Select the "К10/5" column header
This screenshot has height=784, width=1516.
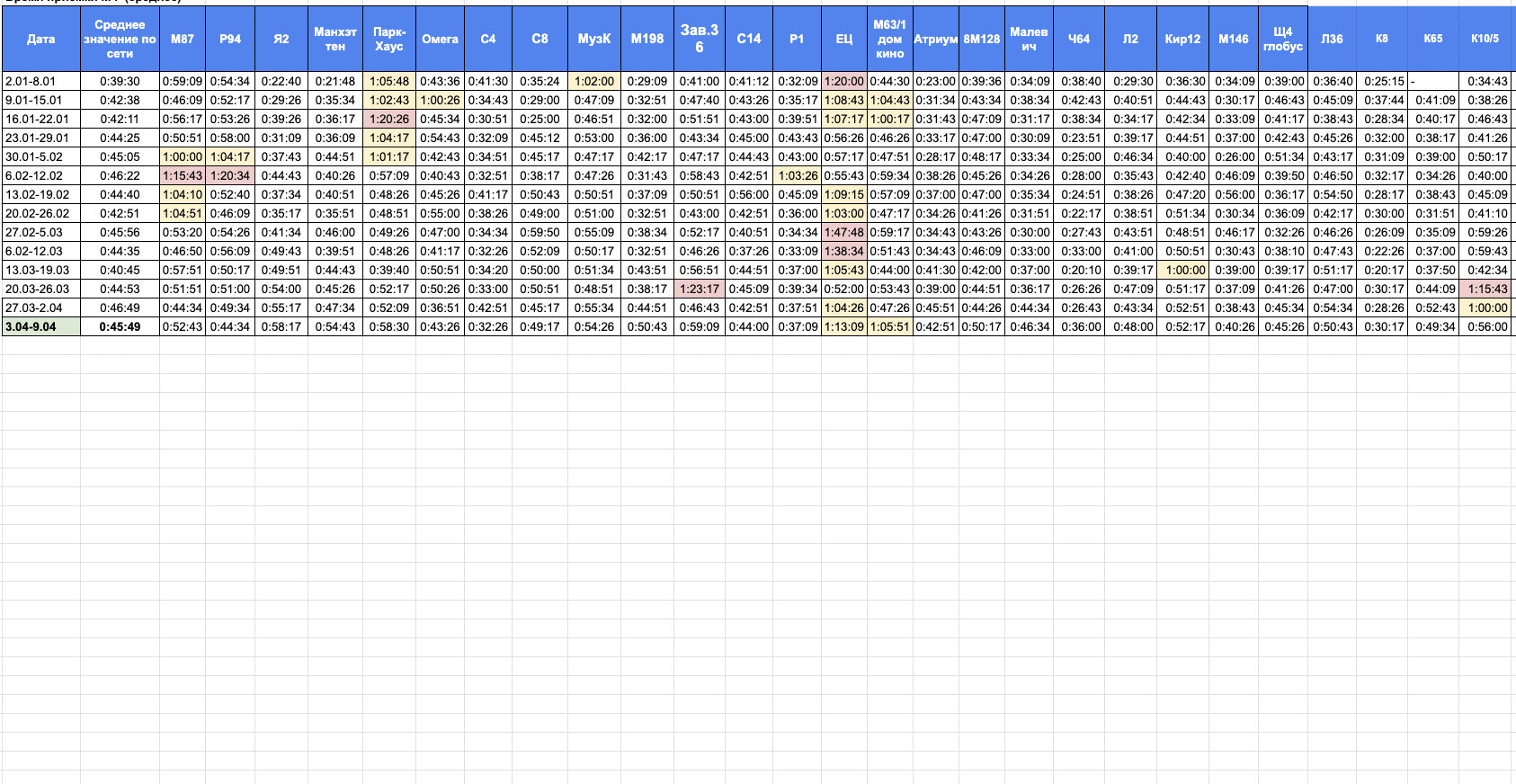tap(1485, 39)
